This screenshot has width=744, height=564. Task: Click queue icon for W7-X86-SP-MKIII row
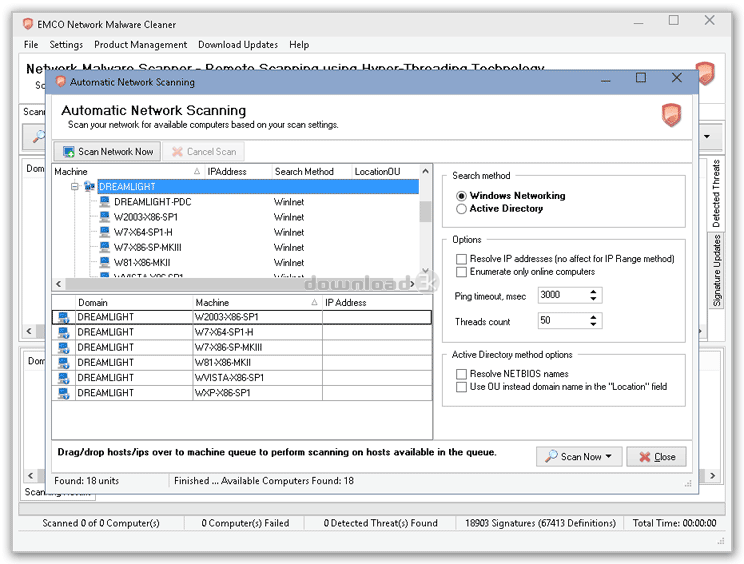[x=64, y=348]
